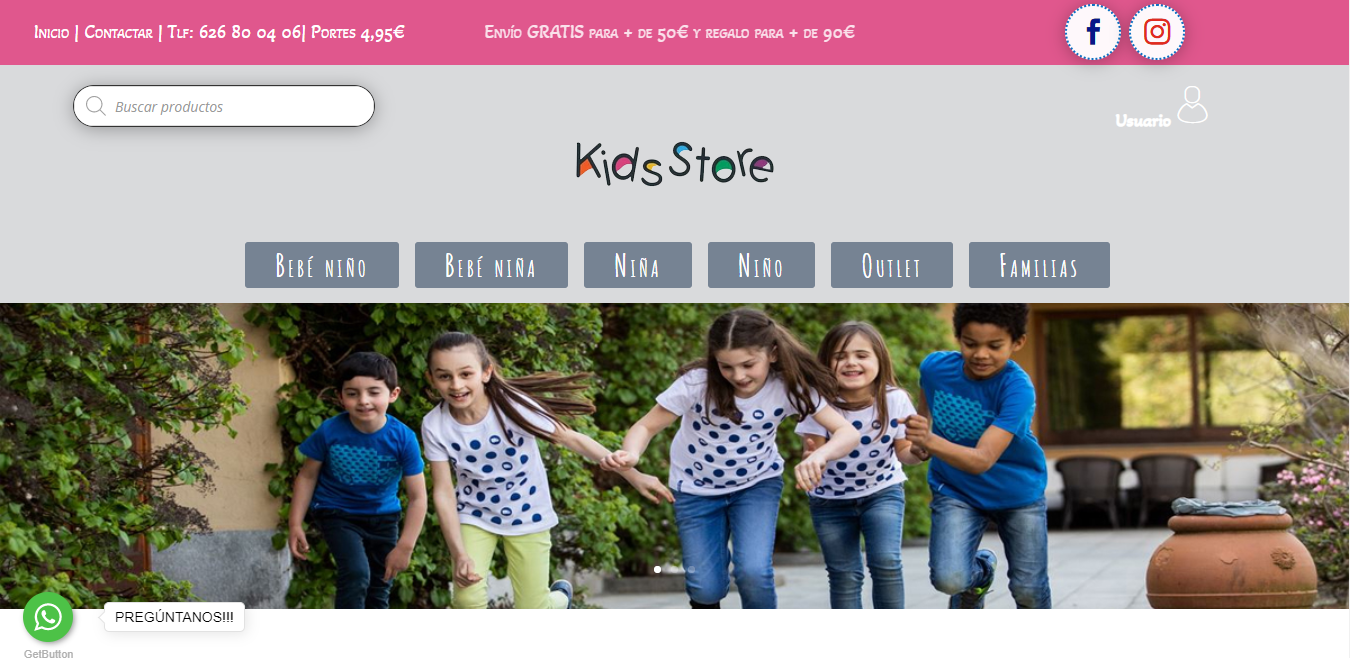1350x658 pixels.
Task: Open the Bebé niño category
Action: tap(322, 265)
